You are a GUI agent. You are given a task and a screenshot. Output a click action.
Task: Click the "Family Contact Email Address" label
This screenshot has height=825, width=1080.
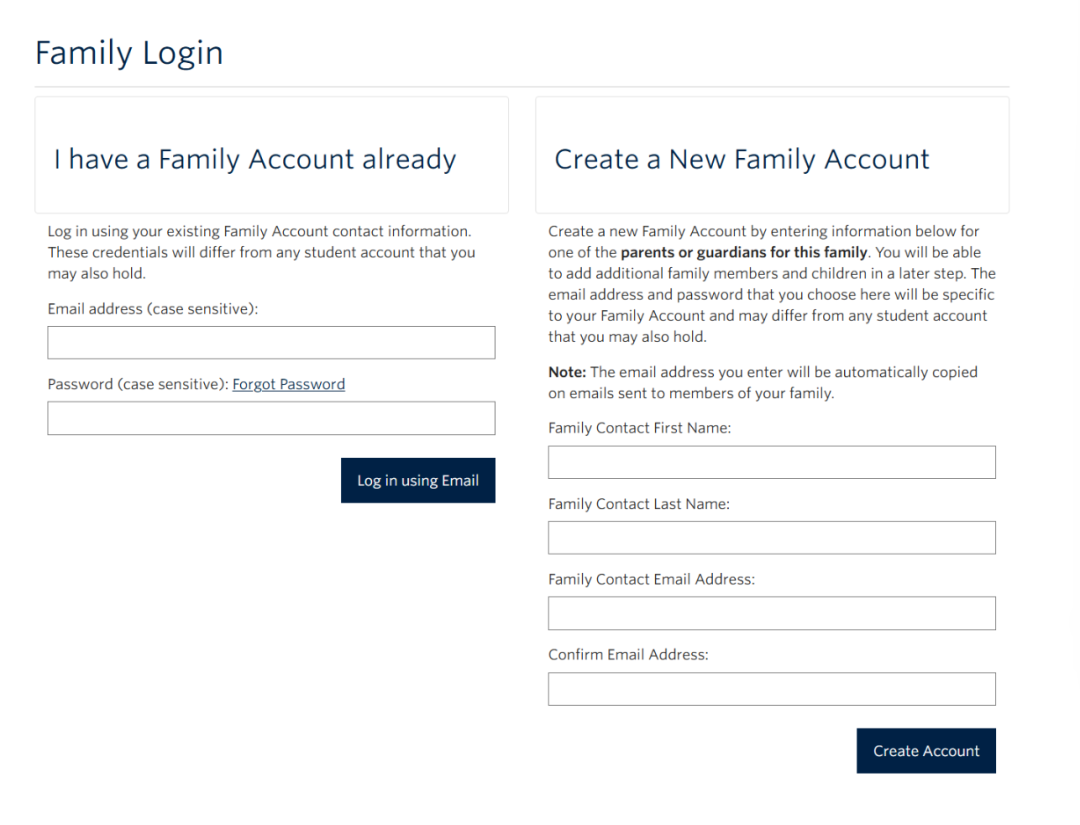(x=651, y=579)
